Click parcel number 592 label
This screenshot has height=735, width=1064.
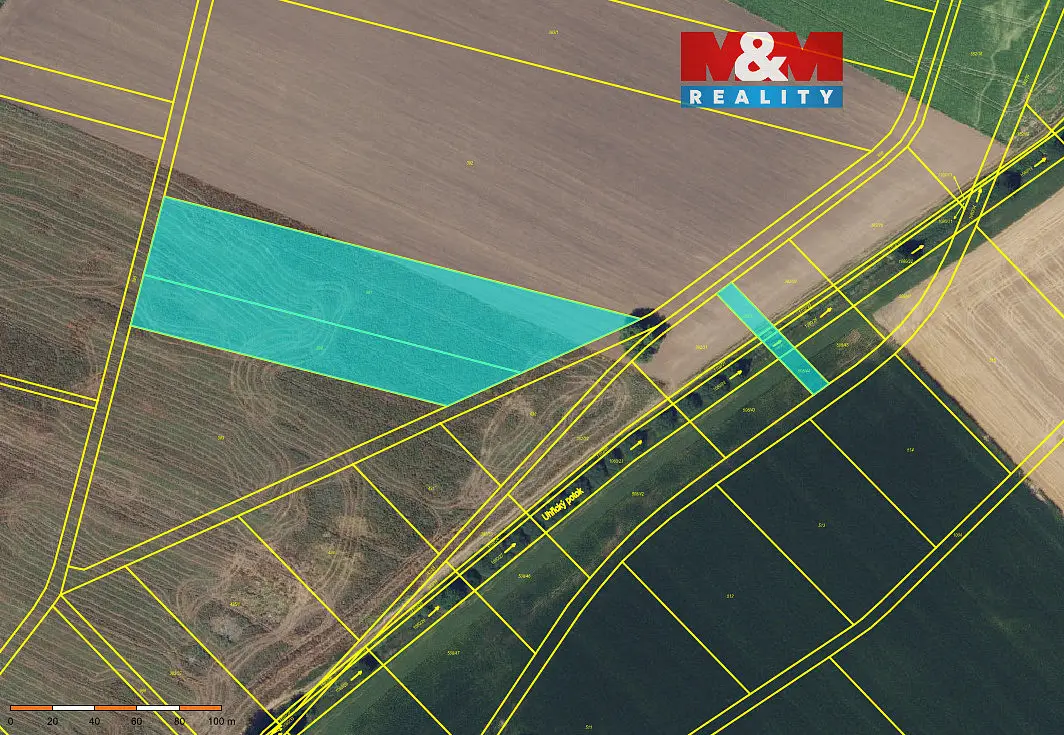470,163
